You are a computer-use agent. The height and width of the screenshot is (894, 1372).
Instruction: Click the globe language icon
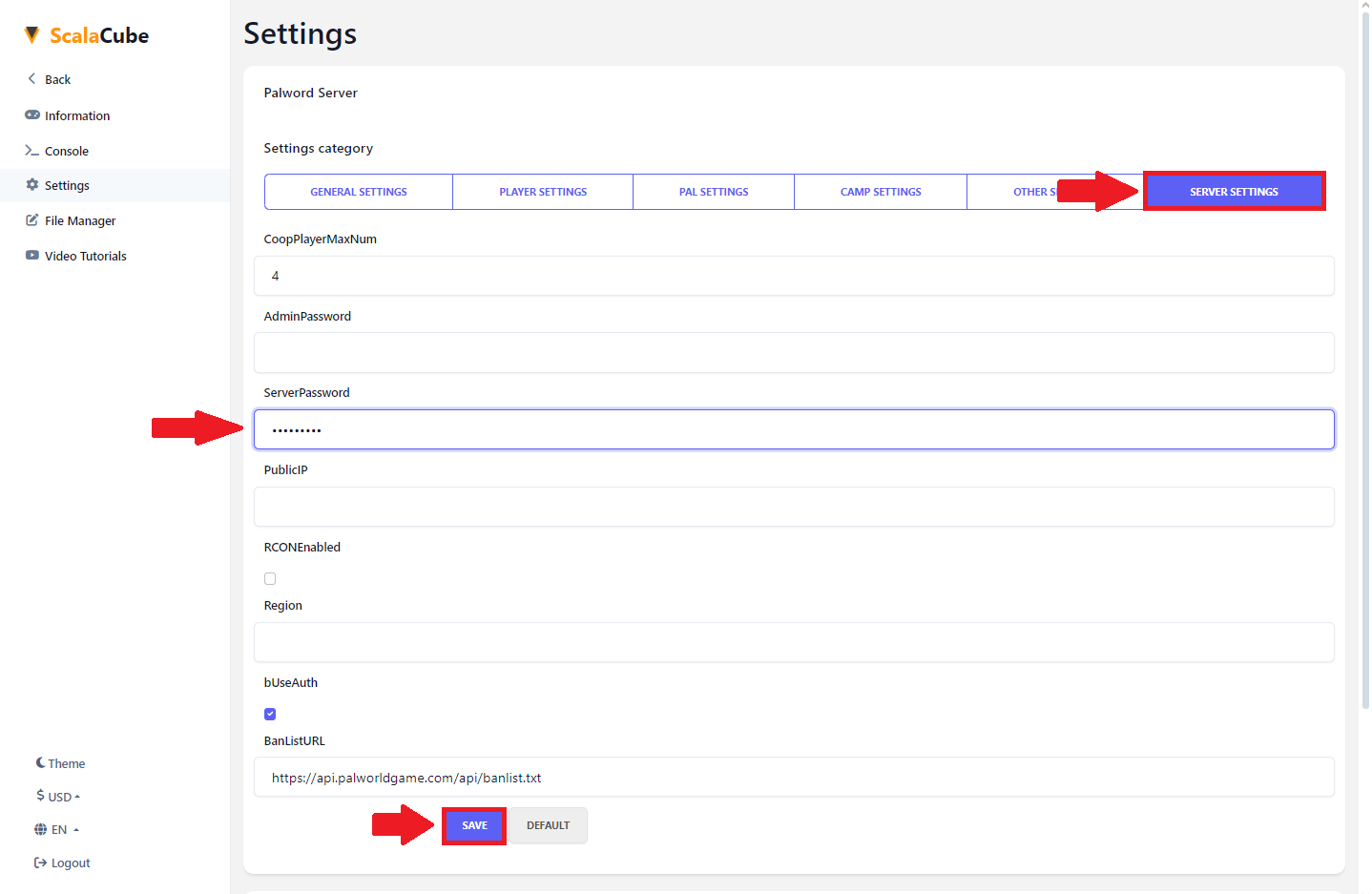click(x=40, y=829)
